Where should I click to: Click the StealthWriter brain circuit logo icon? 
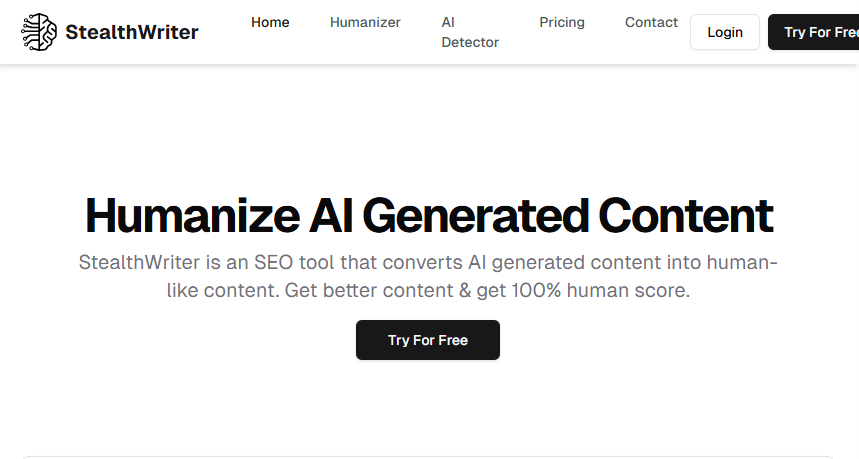coord(39,32)
